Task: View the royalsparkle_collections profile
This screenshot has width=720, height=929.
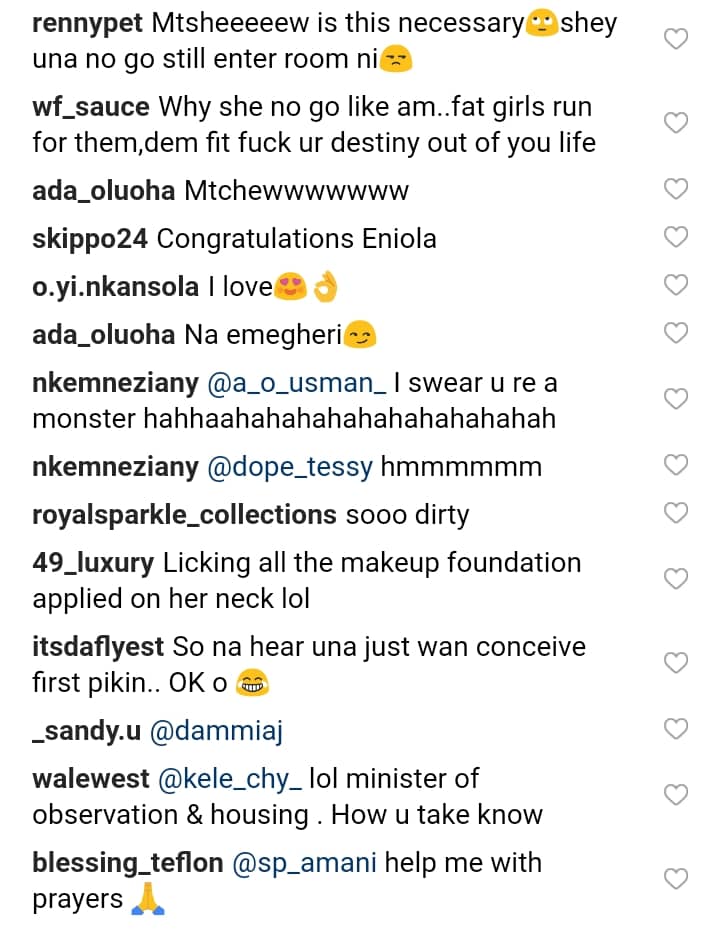Action: tap(184, 514)
